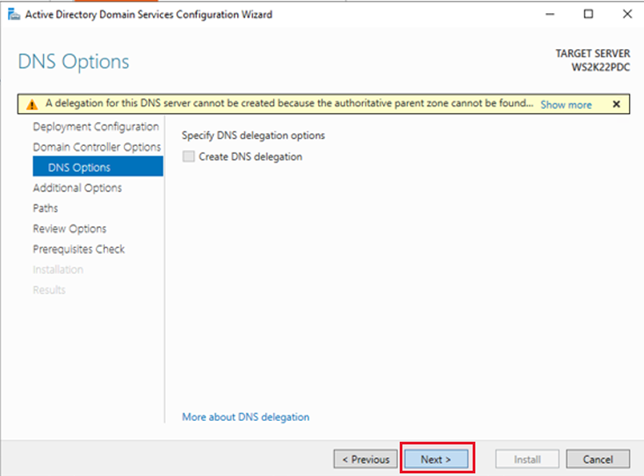Go to Deployment Configuration step
The width and height of the screenshot is (644, 476).
(x=96, y=127)
